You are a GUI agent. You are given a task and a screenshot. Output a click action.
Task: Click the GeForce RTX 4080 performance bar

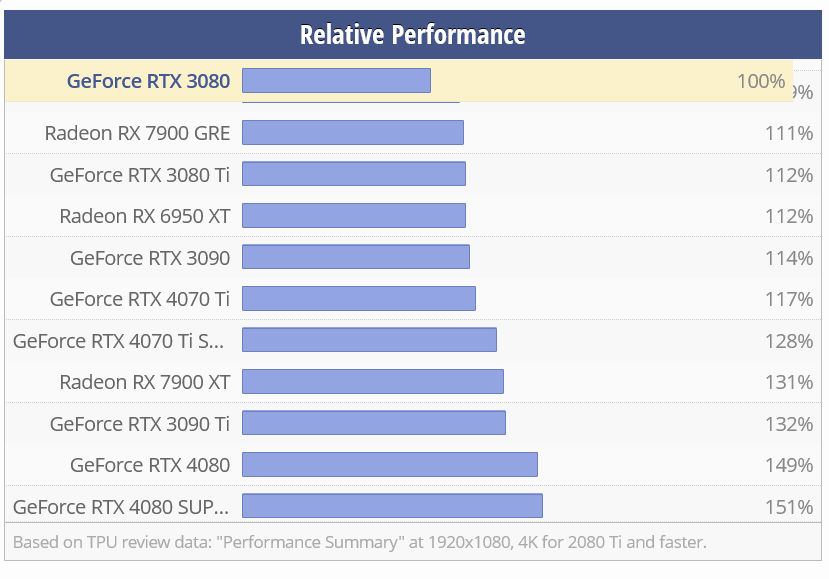point(389,465)
